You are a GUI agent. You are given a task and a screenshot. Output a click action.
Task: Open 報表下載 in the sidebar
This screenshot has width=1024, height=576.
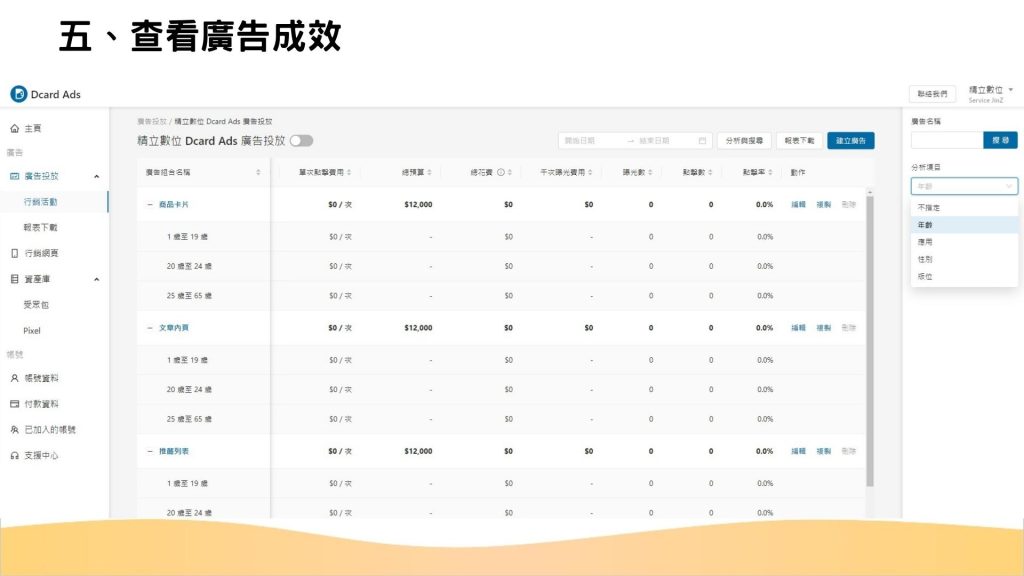(40, 227)
